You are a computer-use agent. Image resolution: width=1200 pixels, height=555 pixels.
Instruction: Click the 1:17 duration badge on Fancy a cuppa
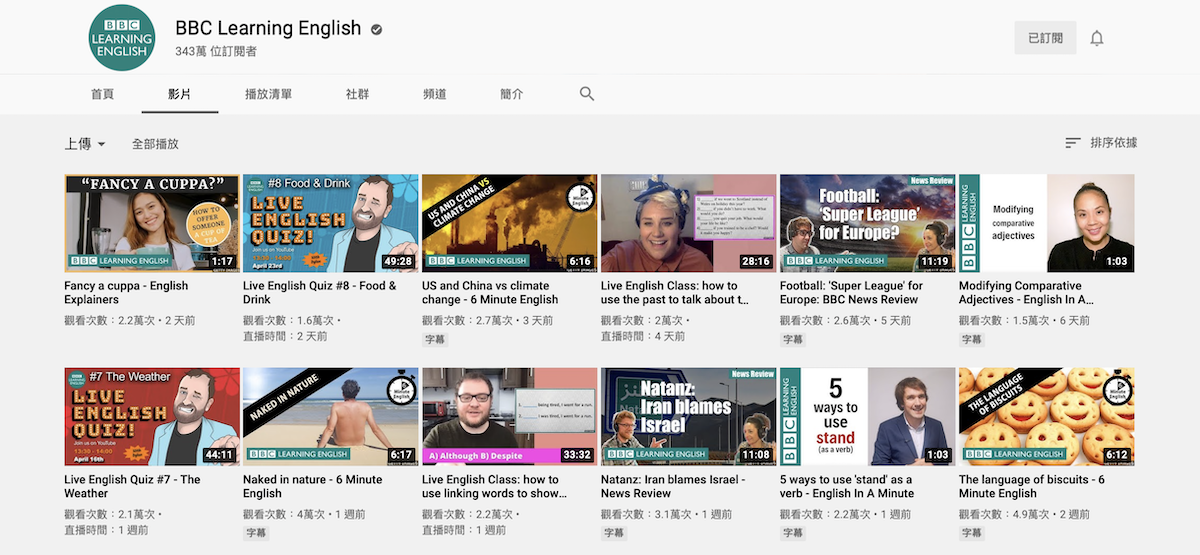point(223,261)
